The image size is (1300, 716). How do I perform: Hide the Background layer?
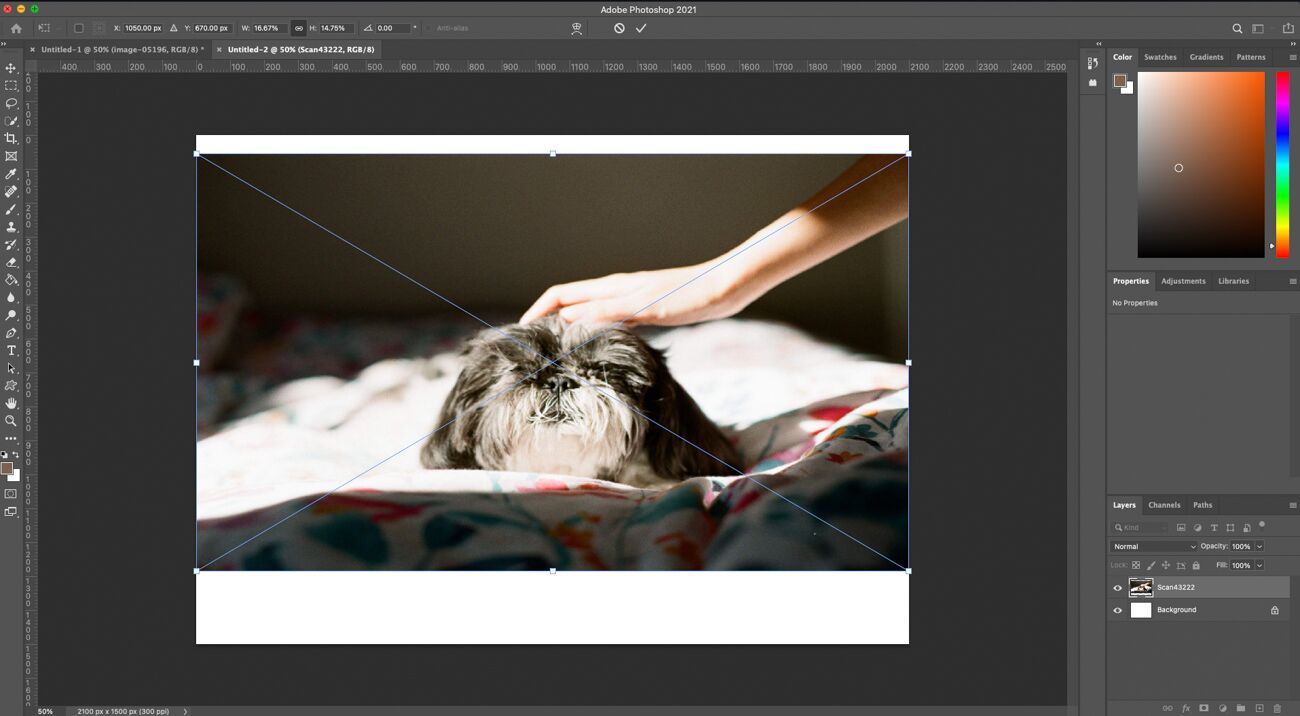(1117, 609)
